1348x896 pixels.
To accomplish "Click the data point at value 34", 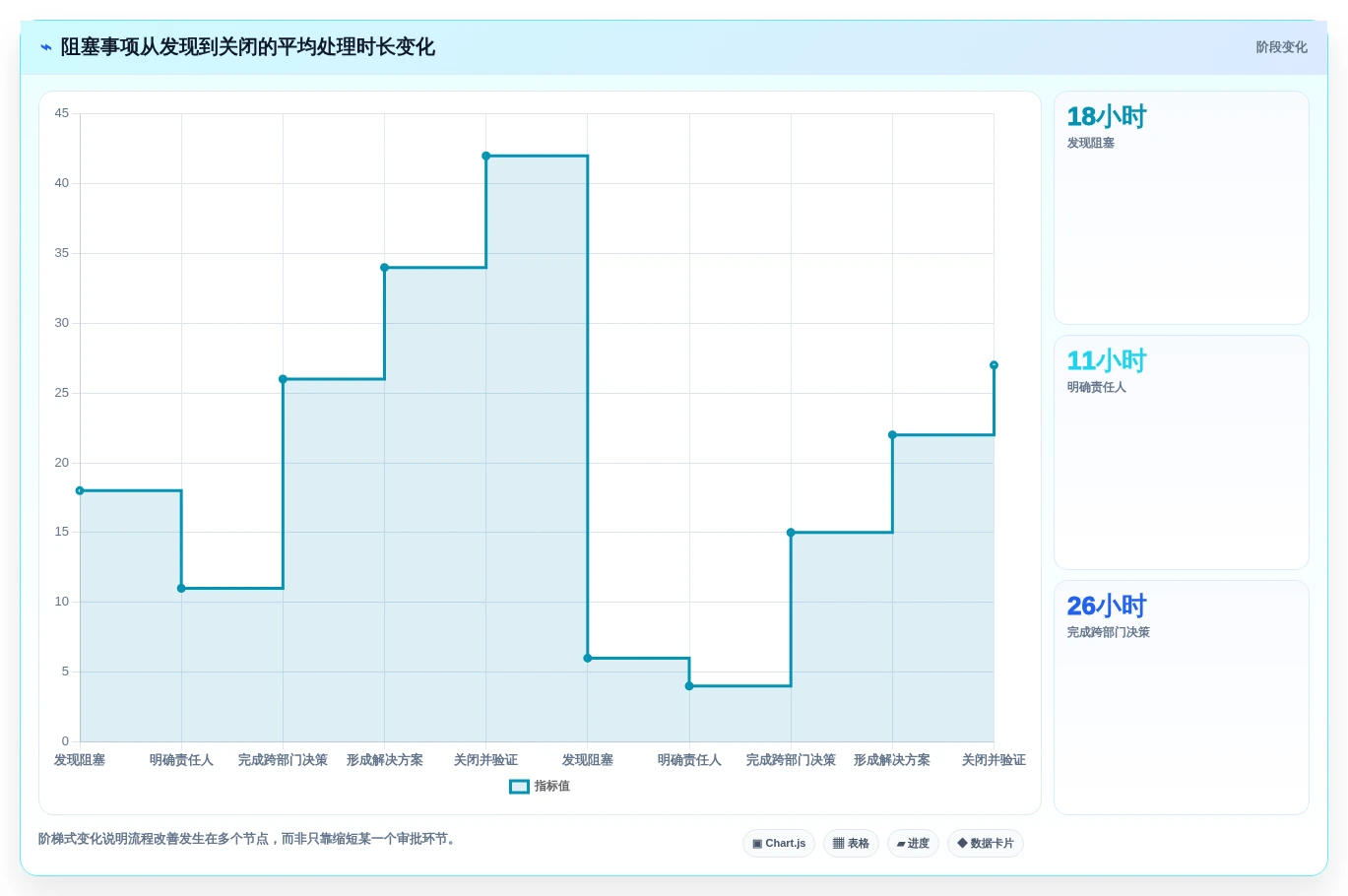I will click(x=385, y=268).
